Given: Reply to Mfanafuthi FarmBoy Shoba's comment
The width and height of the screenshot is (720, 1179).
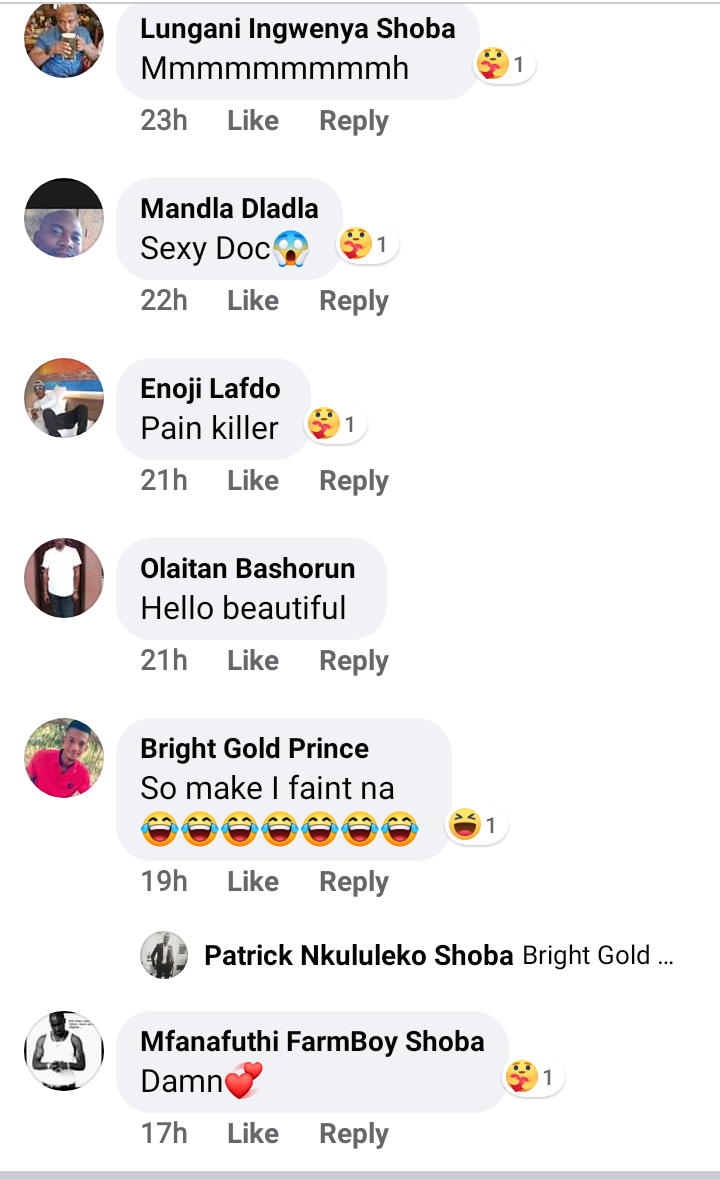Looking at the screenshot, I should (354, 1134).
